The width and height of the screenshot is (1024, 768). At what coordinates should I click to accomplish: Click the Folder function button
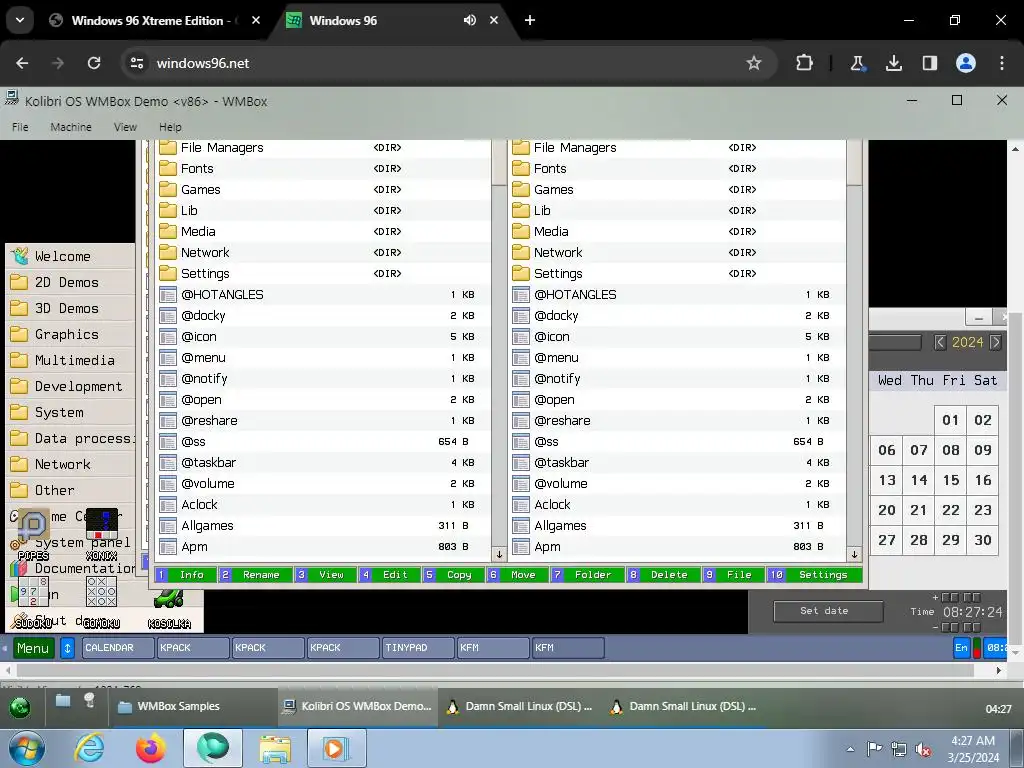(x=587, y=575)
